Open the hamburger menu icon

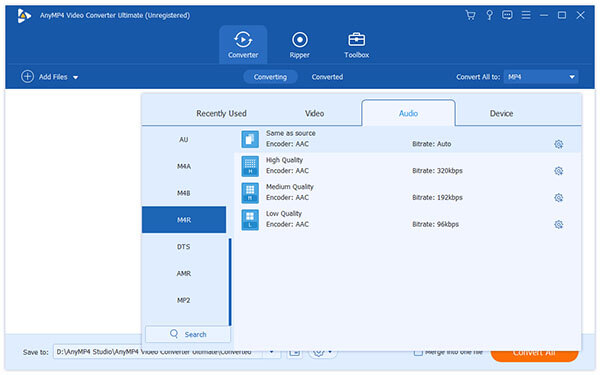coord(526,15)
